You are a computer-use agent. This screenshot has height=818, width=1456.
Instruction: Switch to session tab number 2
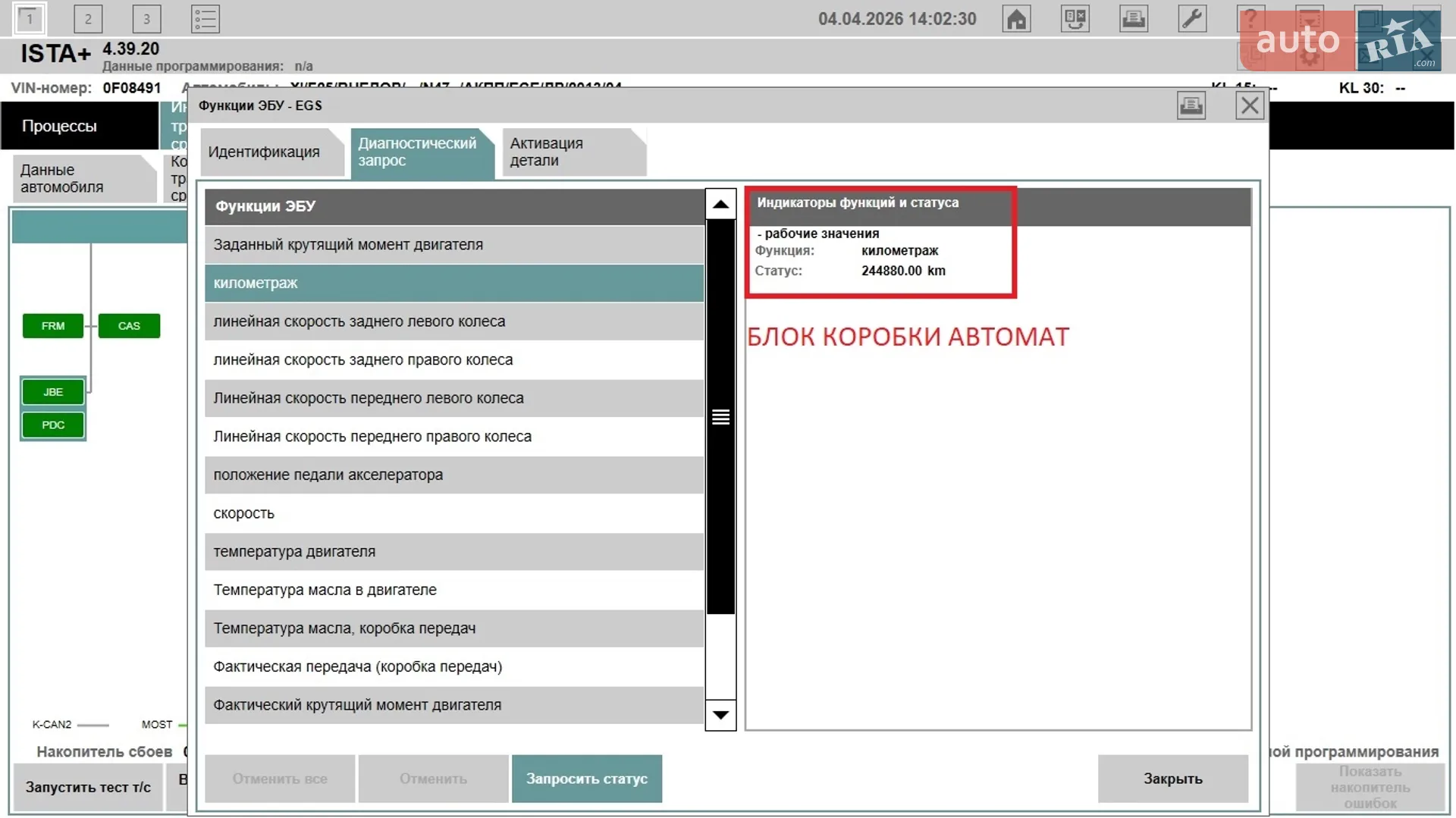coord(88,19)
